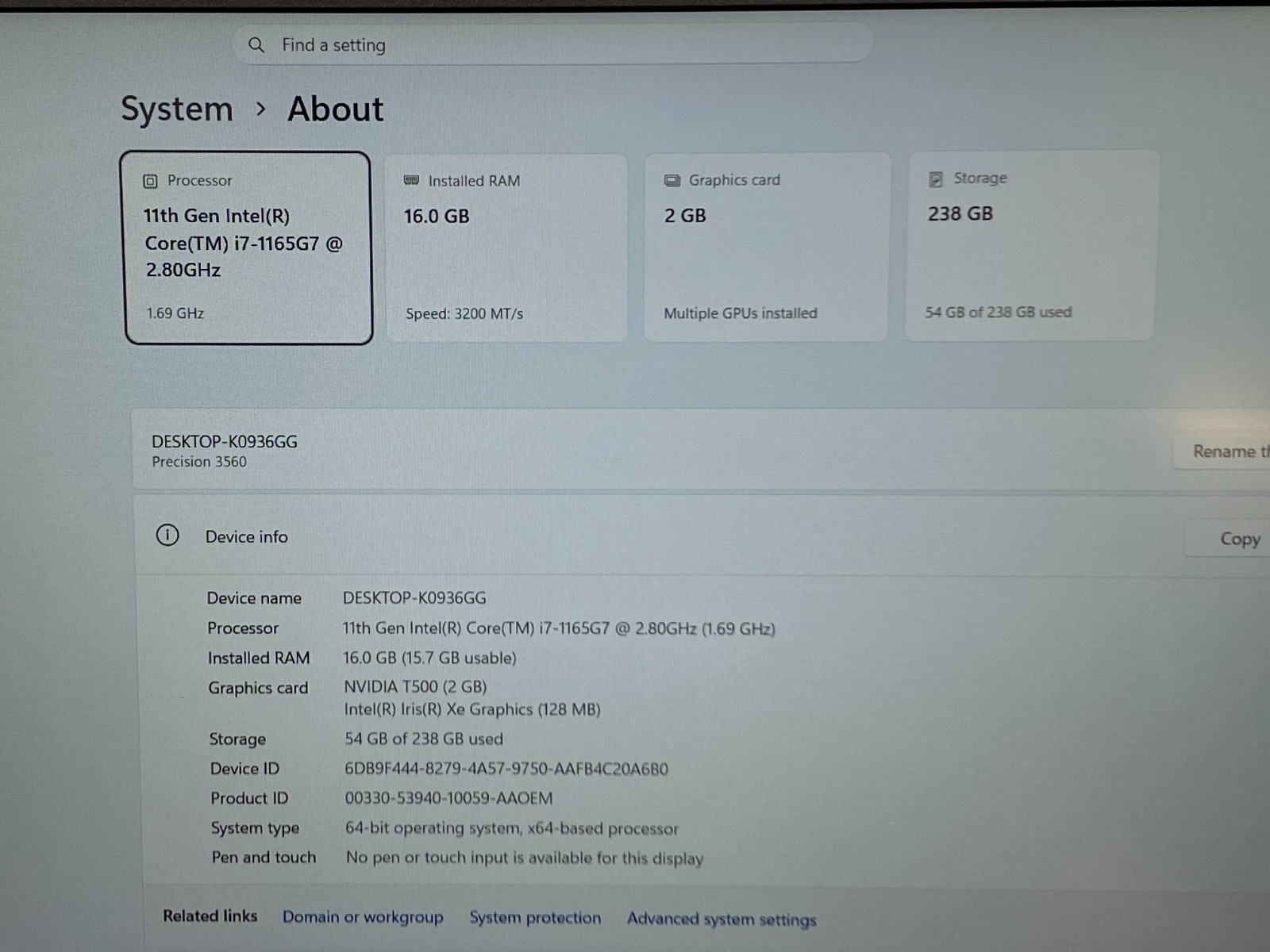Click the About breadcrumb heading
This screenshot has height=952, width=1270.
(336, 109)
